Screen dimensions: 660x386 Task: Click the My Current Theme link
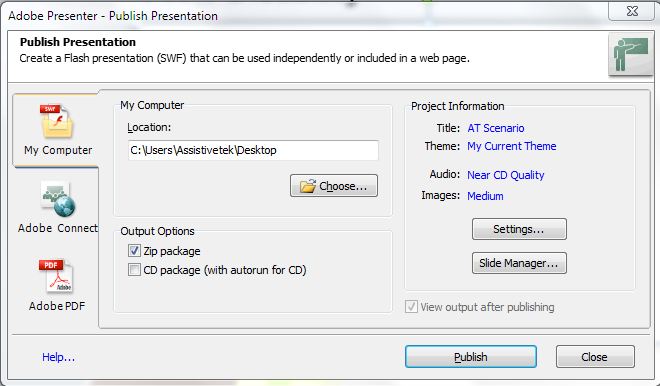pos(511,146)
